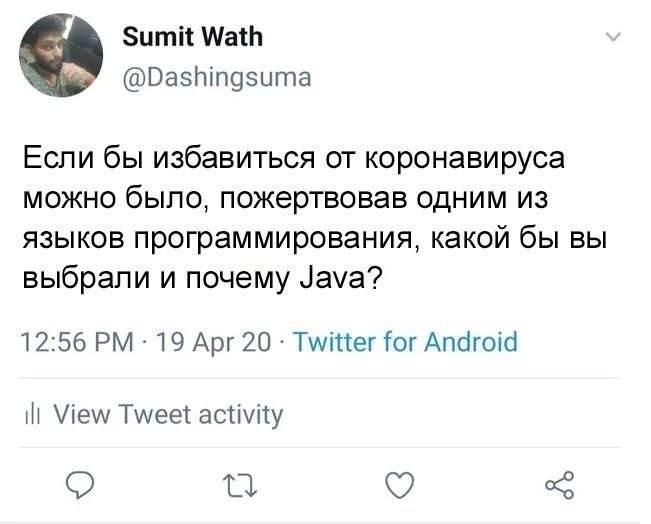Viewport: 651px width, 524px height.
Task: Click the reply speech bubble icon
Action: (81, 486)
